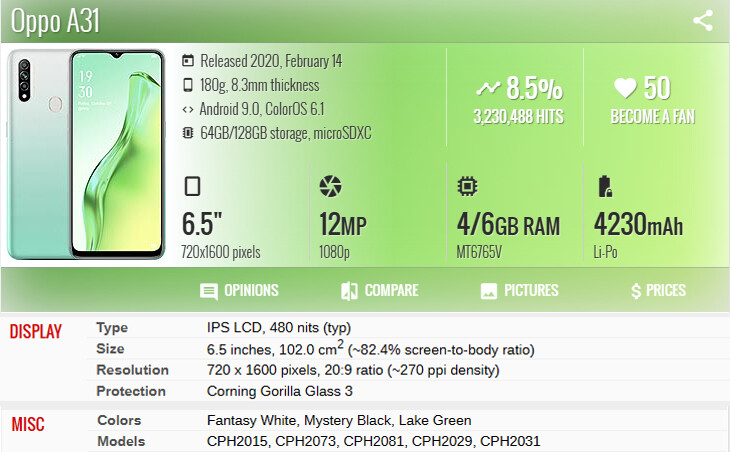The image size is (730, 452).
Task: Click the popularity trend graph icon
Action: [489, 88]
